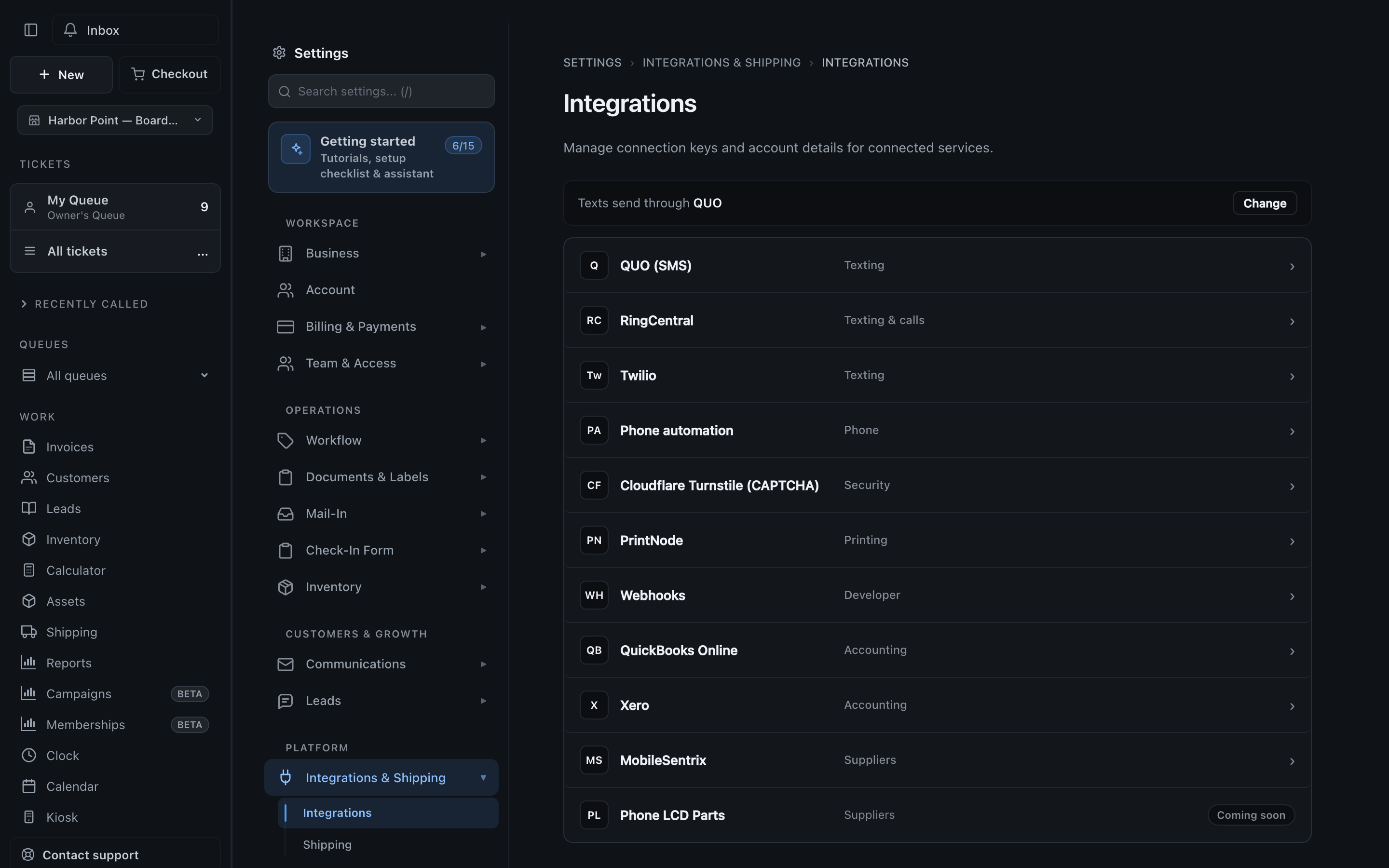Click the New button
Screen dimensions: 1389x868
tap(61, 75)
